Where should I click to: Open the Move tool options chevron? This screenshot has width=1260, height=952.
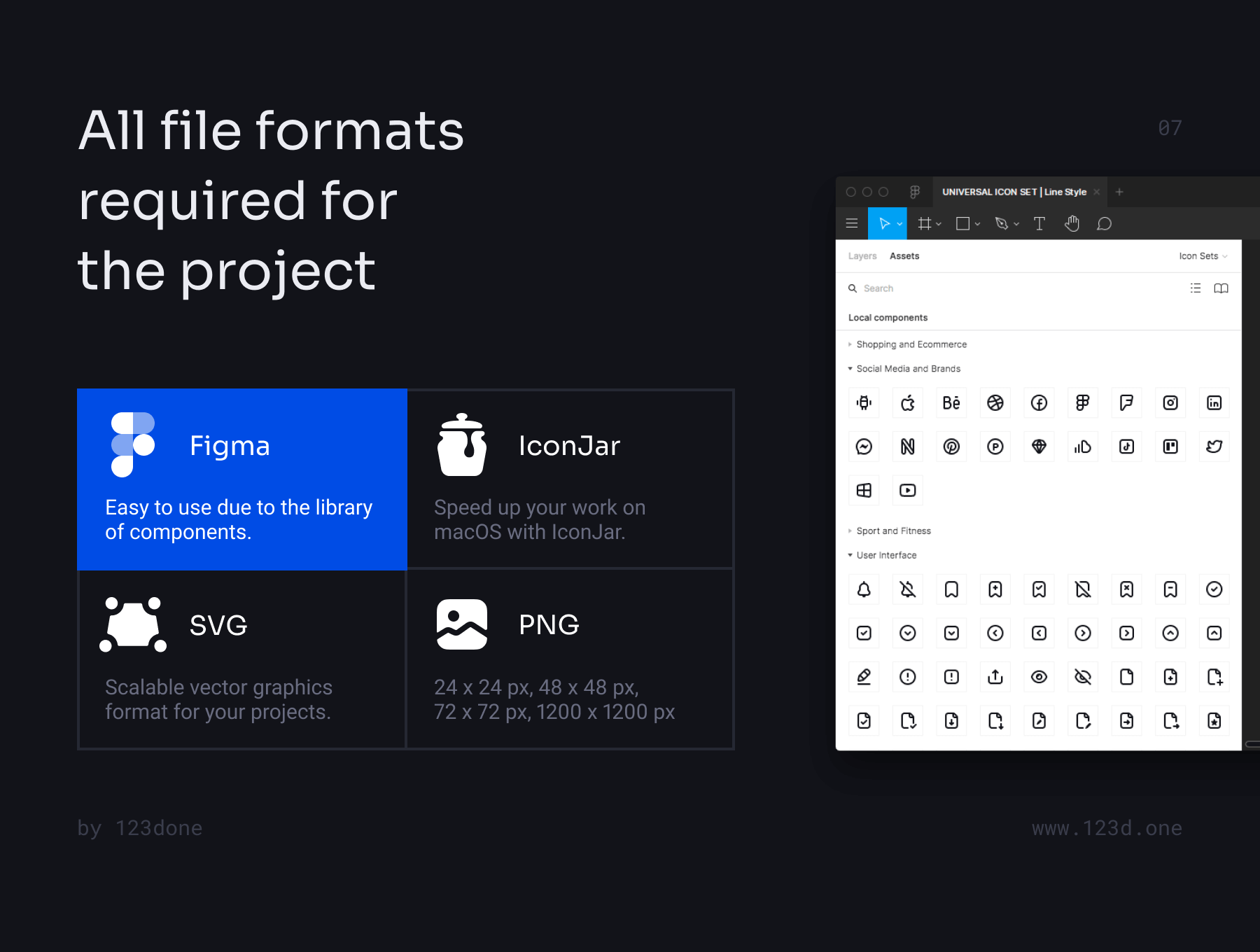[x=899, y=224]
